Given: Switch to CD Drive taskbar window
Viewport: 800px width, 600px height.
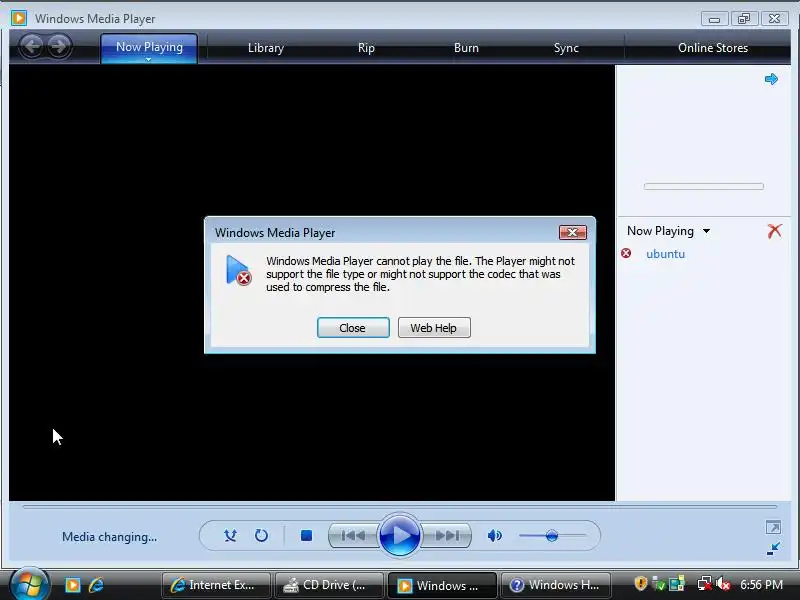Looking at the screenshot, I should [x=329, y=585].
